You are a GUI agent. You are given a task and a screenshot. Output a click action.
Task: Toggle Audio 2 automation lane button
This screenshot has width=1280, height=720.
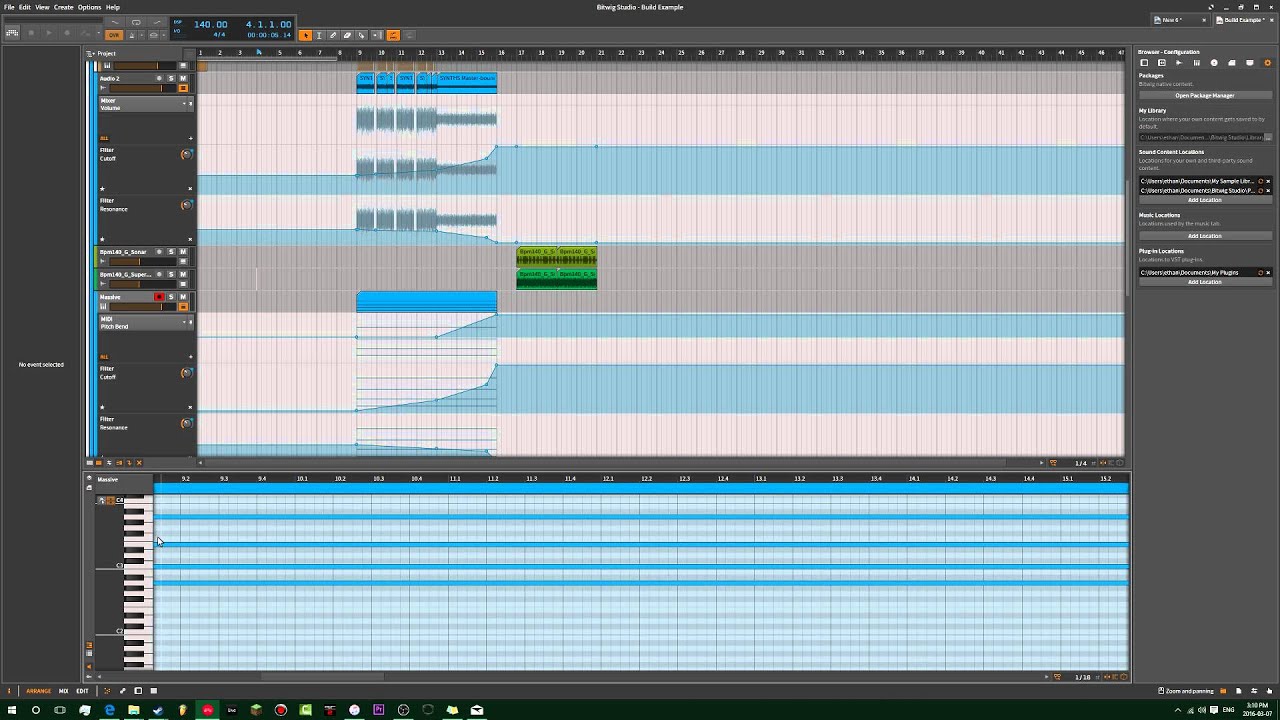coord(183,89)
